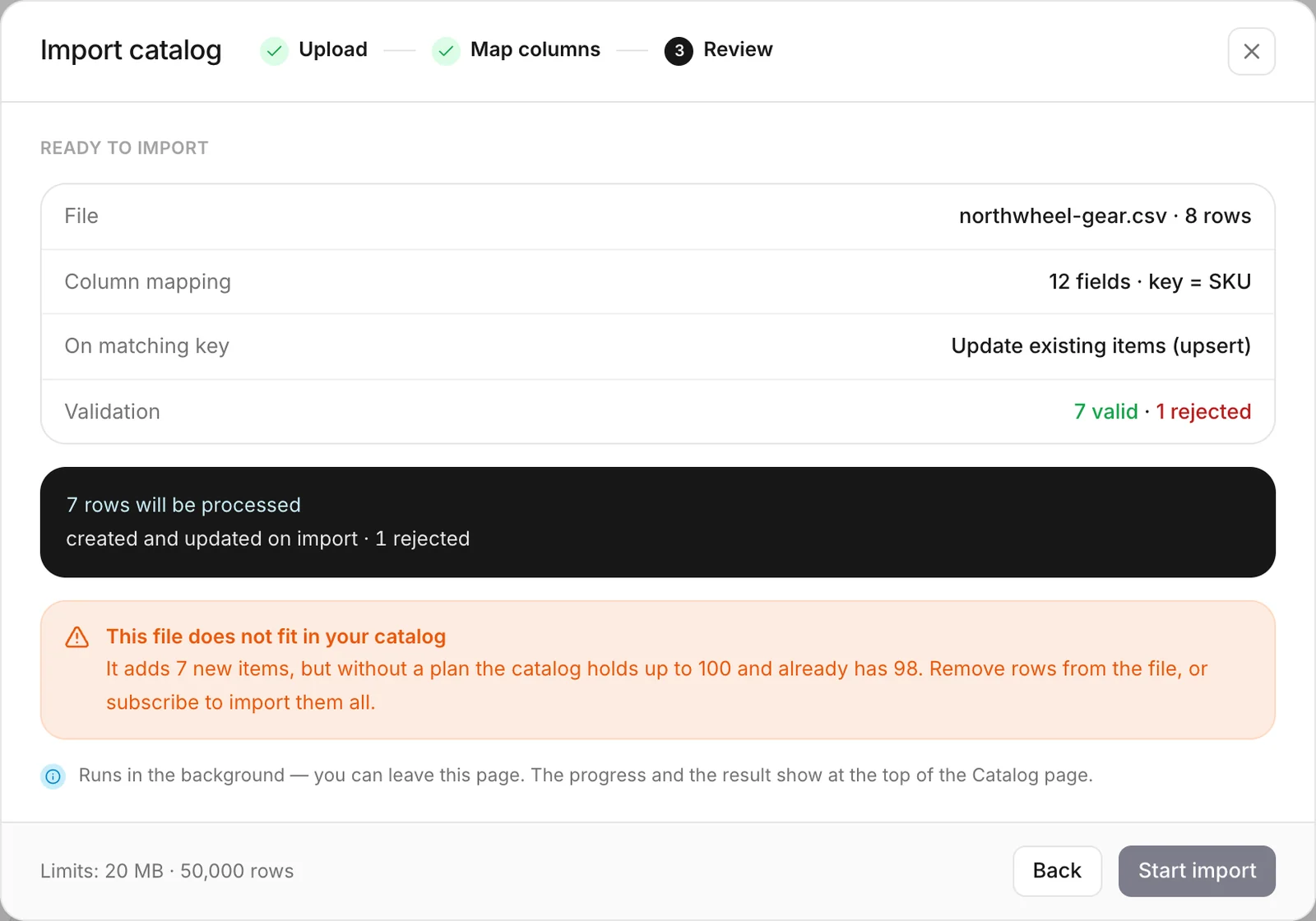Click the Upload step green checkmark icon

click(274, 50)
